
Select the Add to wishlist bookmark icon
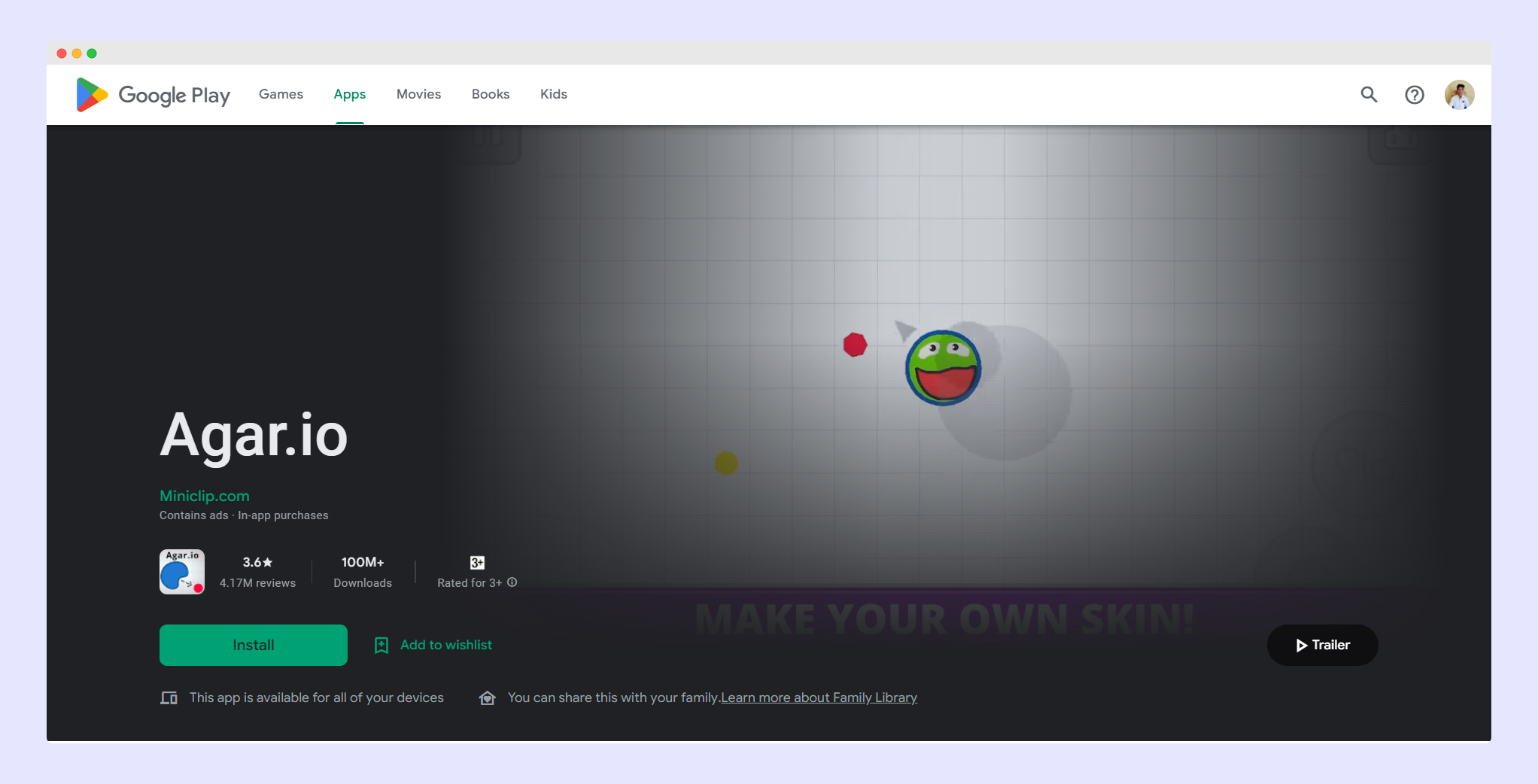pyautogui.click(x=381, y=645)
